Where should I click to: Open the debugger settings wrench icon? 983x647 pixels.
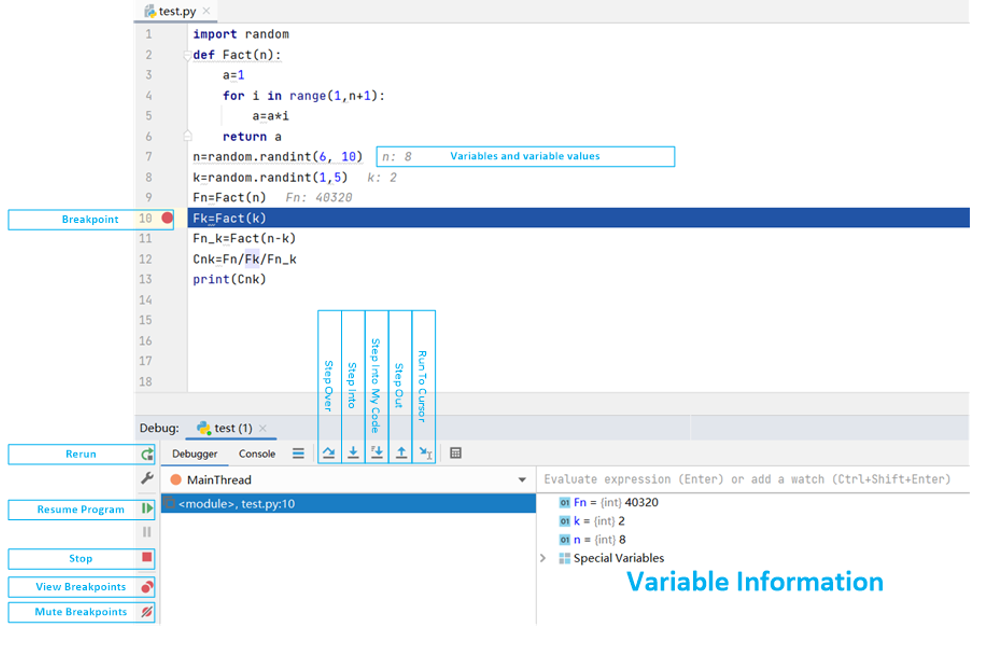pos(146,478)
